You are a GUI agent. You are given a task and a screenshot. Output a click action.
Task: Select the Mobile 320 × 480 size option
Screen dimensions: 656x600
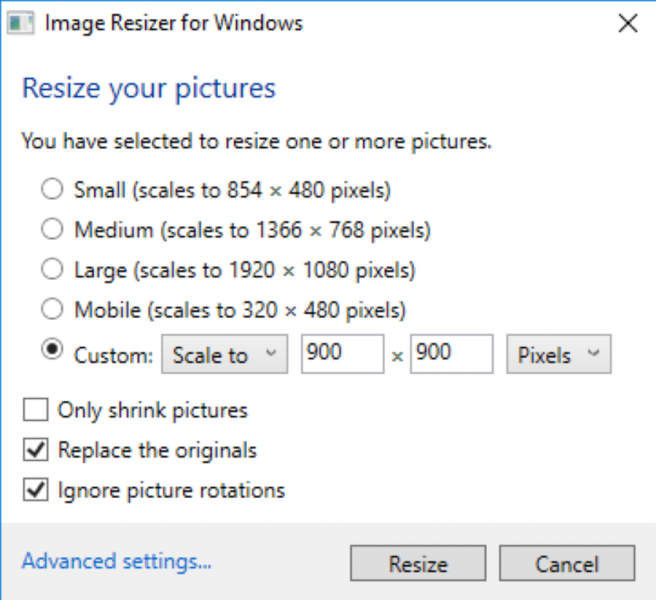51,308
